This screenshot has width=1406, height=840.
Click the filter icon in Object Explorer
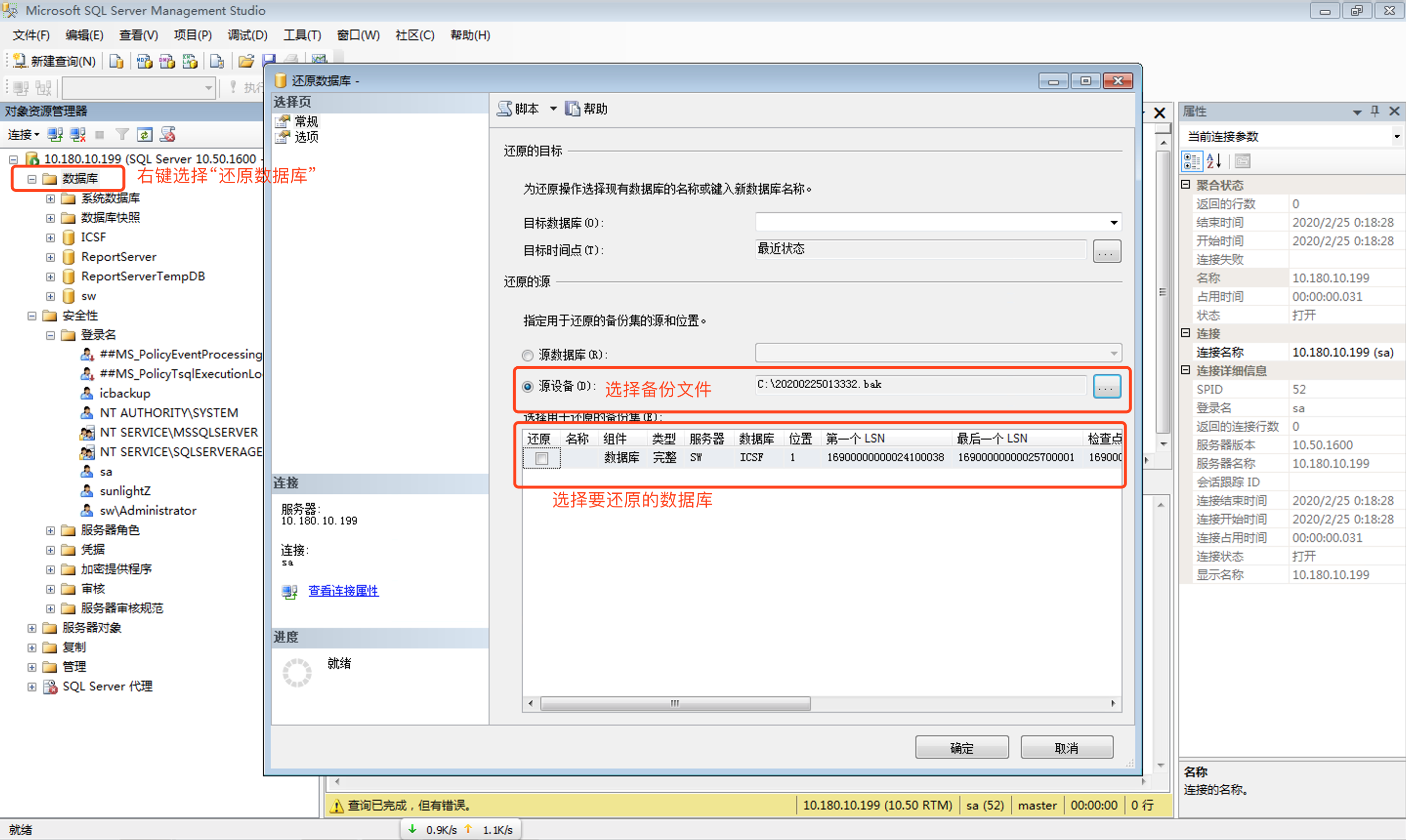[122, 135]
